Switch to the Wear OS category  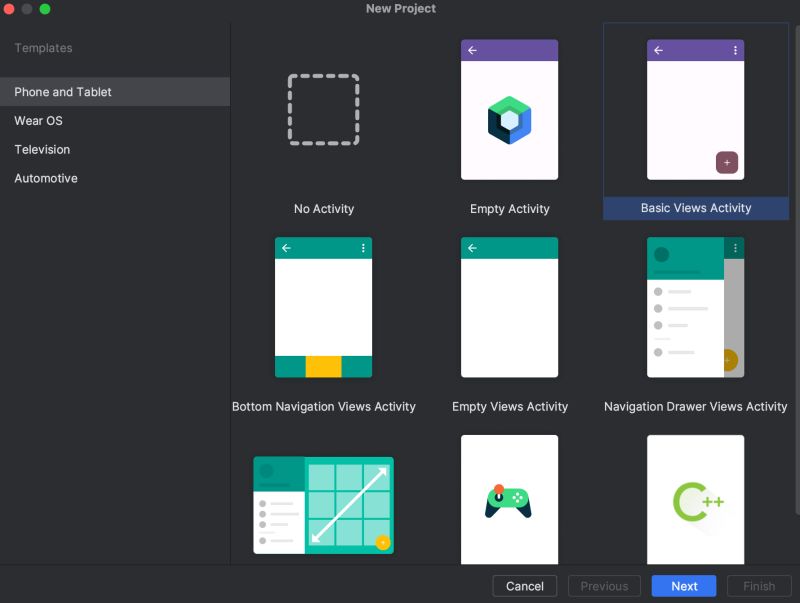coord(115,121)
